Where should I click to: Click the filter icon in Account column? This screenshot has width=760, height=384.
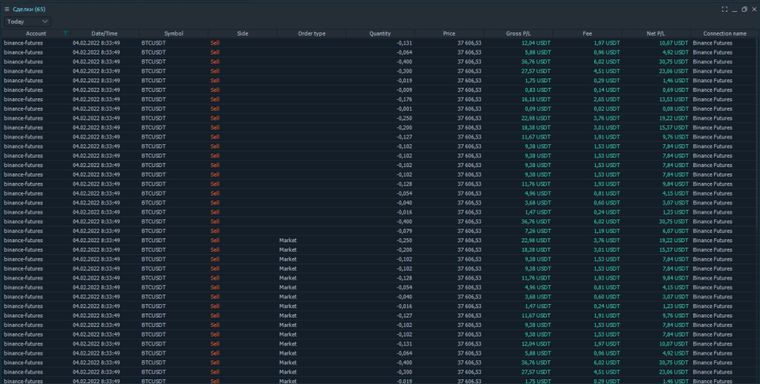(66, 33)
